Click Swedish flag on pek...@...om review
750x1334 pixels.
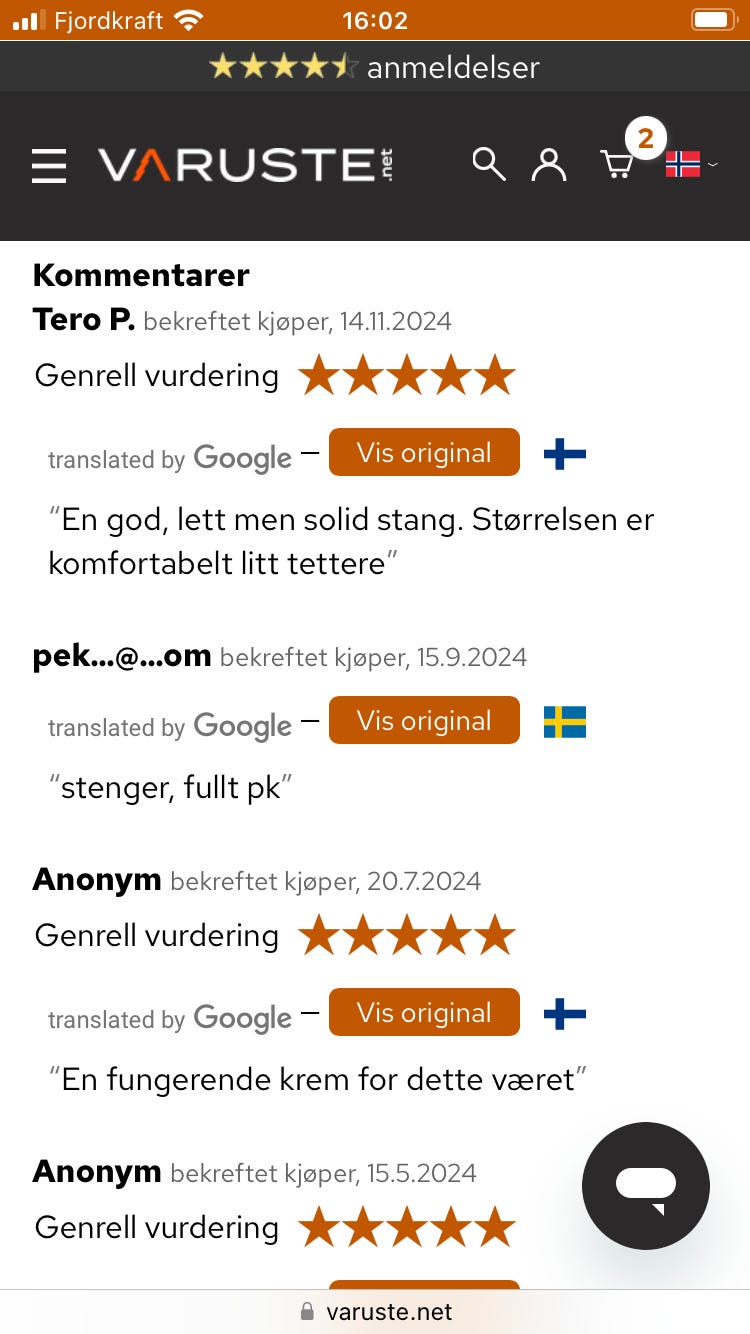pyautogui.click(x=564, y=722)
